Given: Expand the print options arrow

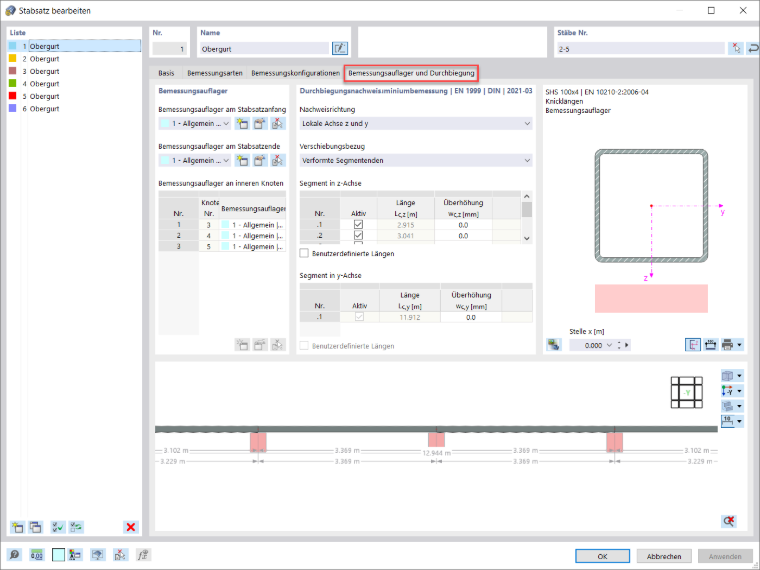Looking at the screenshot, I should [x=739, y=345].
